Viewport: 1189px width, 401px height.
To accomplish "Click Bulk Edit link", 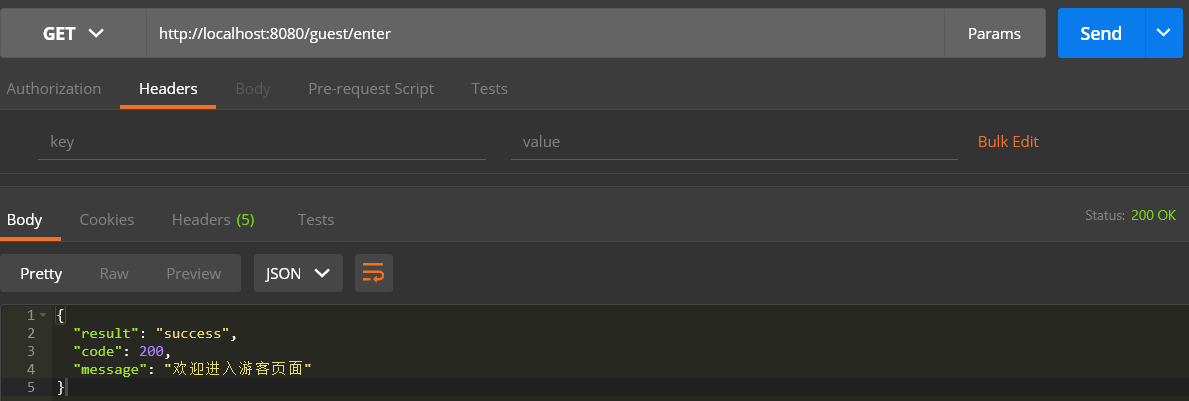I will [x=1008, y=141].
